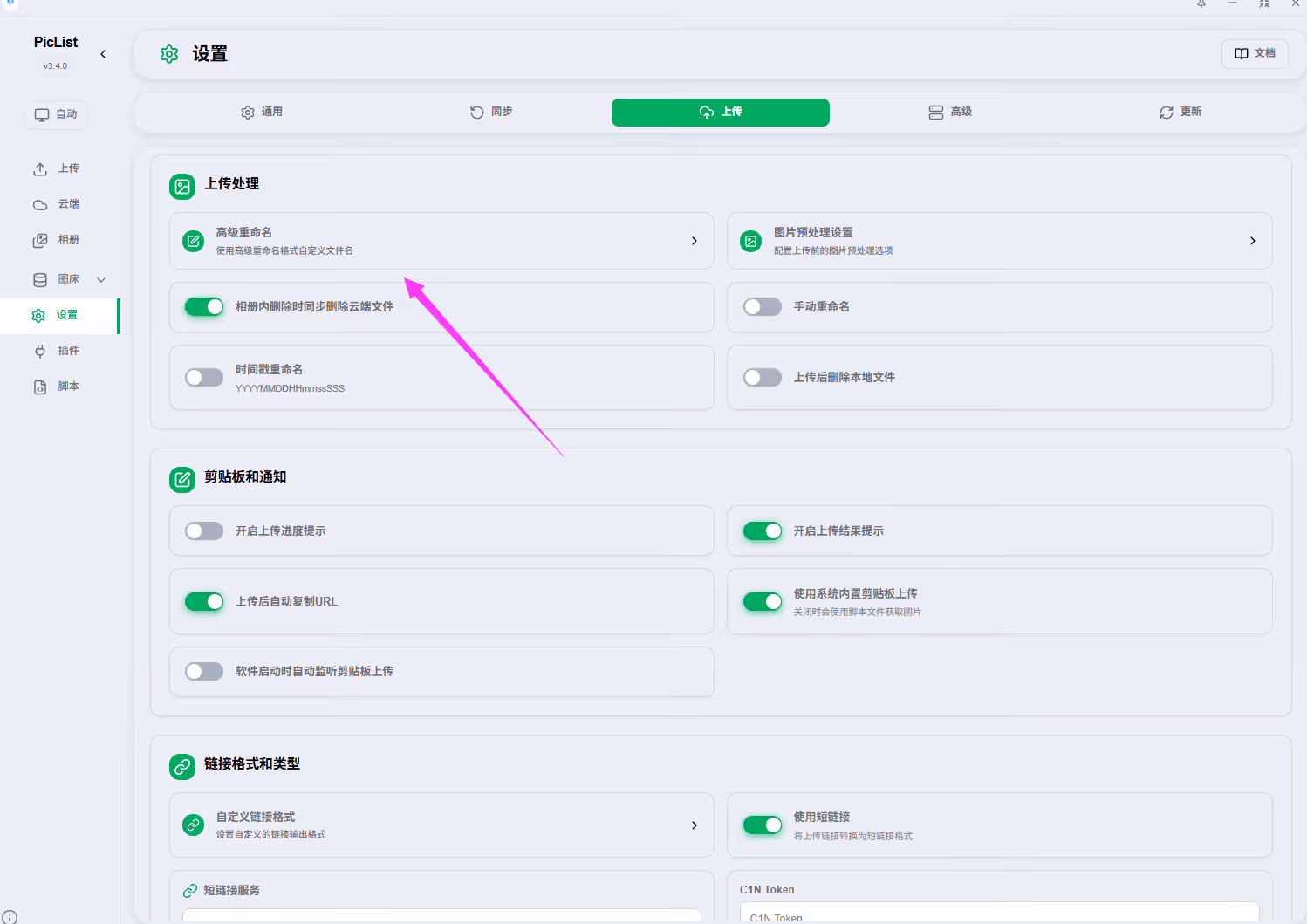Viewport: 1307px width, 924px height.
Task: Click the 上传处理 section image icon
Action: click(x=182, y=186)
